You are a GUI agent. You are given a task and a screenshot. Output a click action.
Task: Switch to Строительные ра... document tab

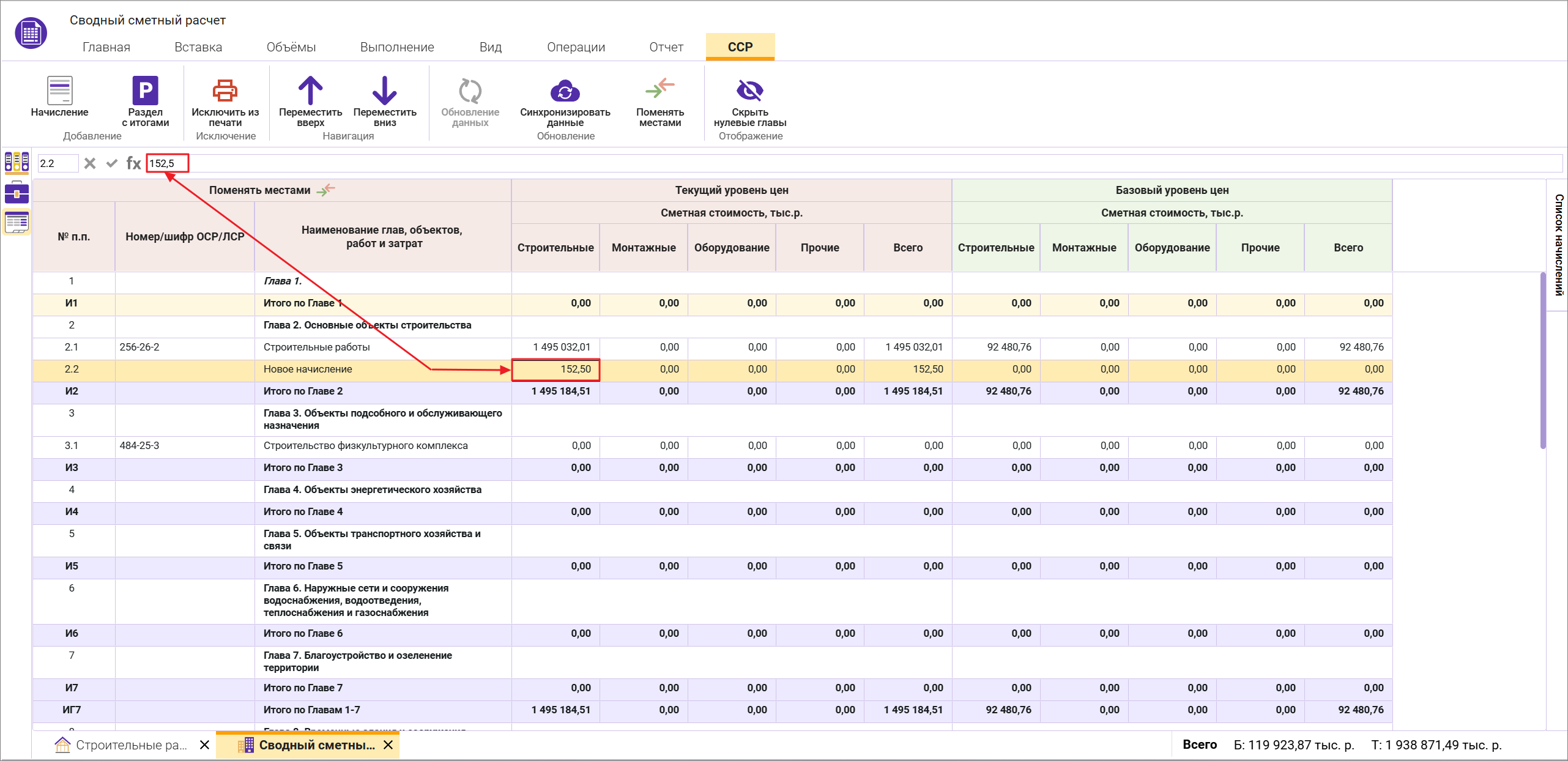(131, 745)
